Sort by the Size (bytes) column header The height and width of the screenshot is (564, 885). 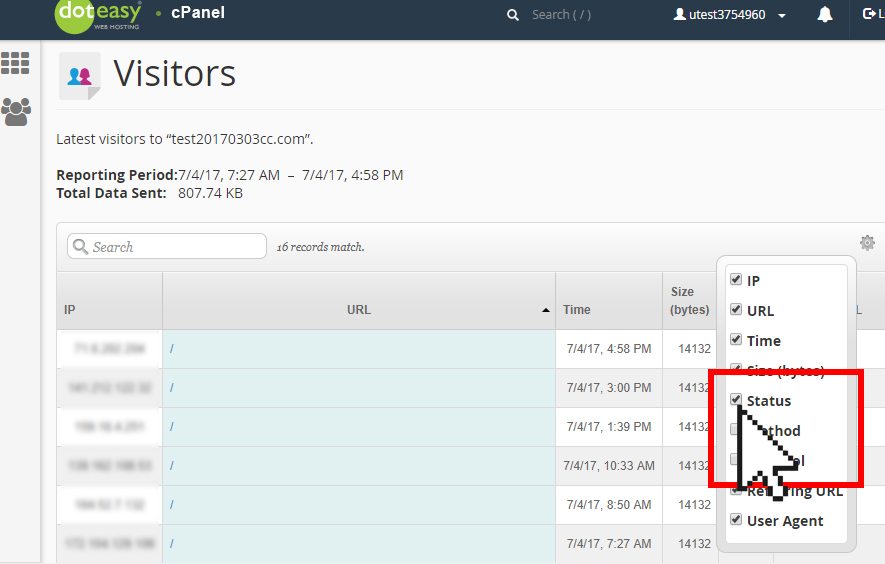pyautogui.click(x=689, y=300)
